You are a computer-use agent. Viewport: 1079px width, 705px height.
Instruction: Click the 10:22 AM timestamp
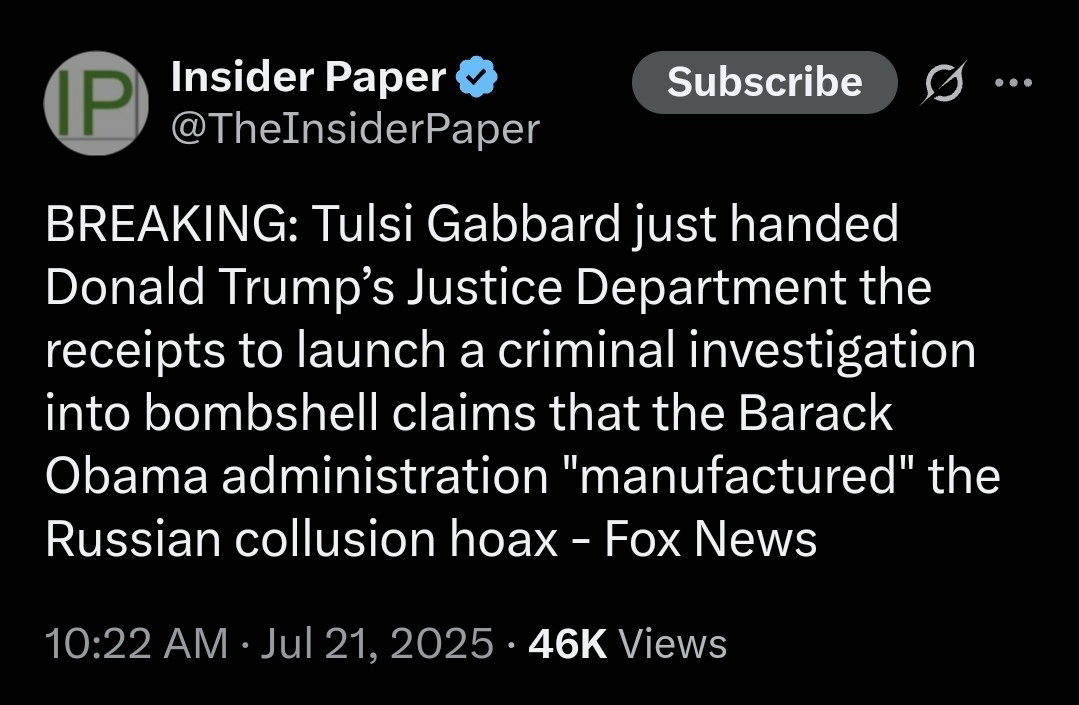tap(137, 643)
